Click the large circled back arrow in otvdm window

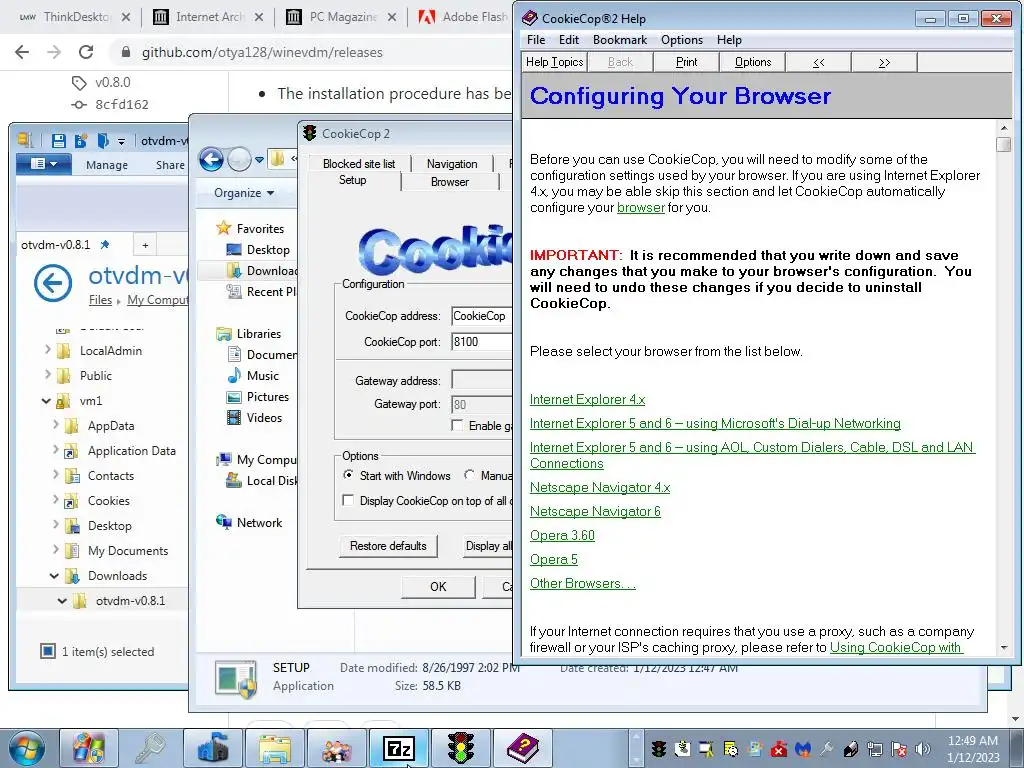[53, 283]
